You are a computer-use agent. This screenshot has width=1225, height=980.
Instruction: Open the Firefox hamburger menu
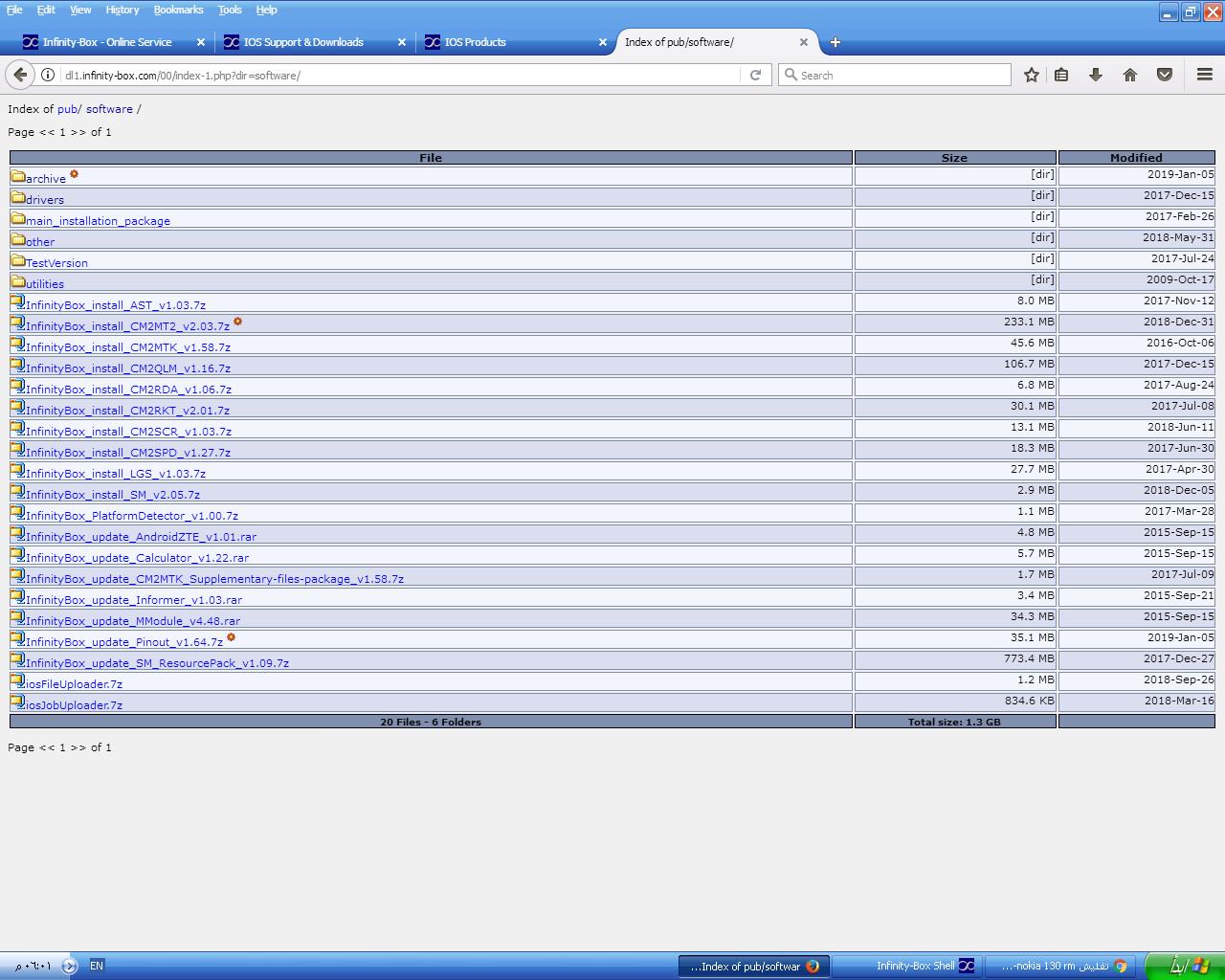click(x=1205, y=75)
